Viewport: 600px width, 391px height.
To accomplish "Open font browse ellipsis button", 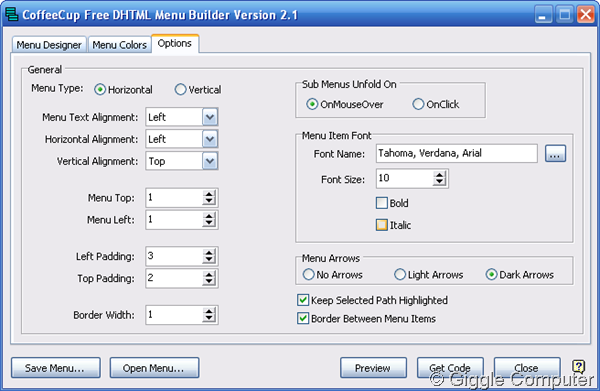I will click(555, 154).
